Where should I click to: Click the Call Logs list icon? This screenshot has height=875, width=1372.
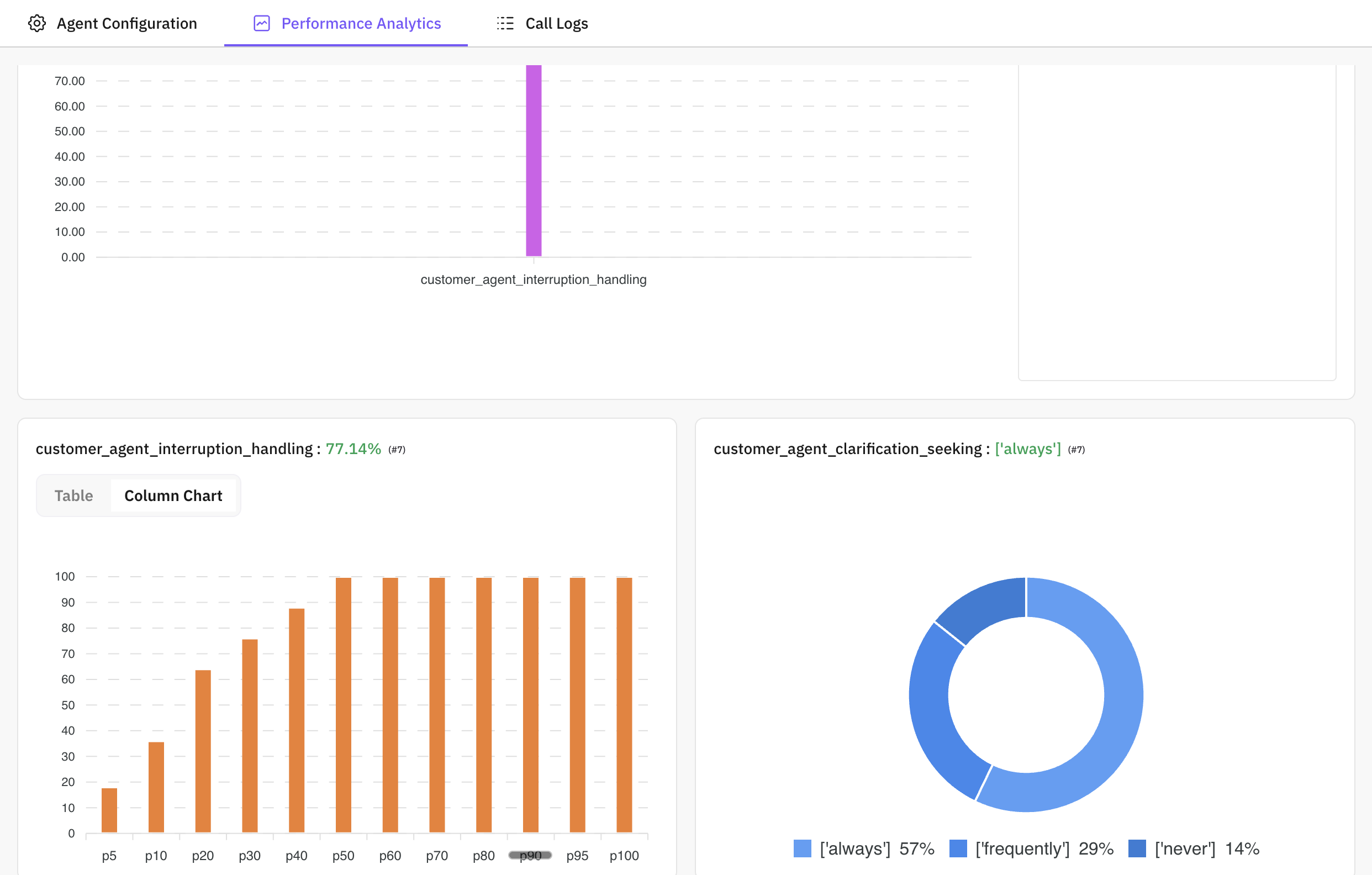505,23
